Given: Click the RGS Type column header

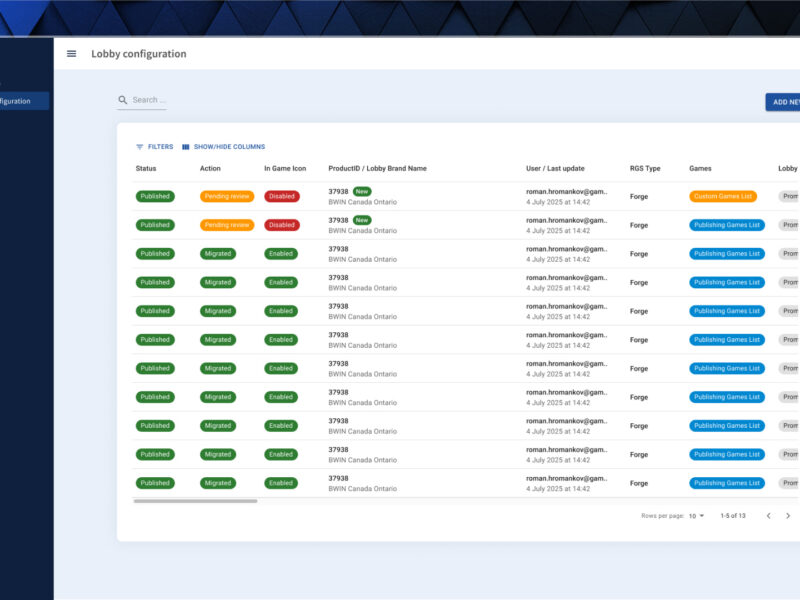Looking at the screenshot, I should coord(645,169).
